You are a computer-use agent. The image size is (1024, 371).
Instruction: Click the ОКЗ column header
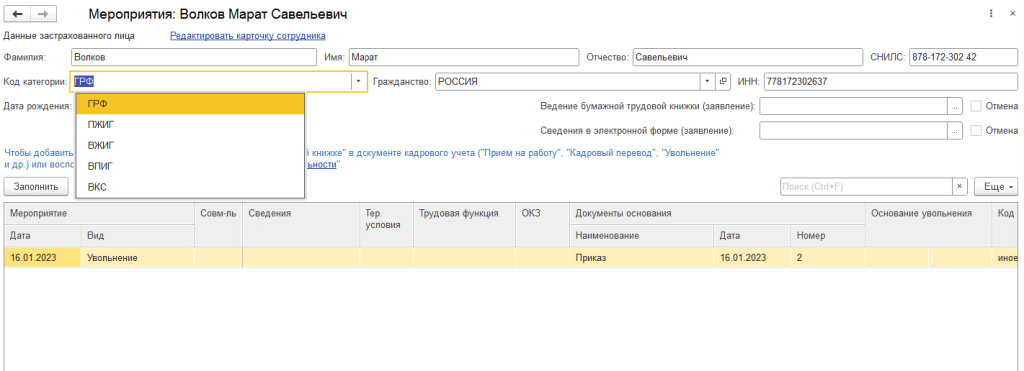(542, 224)
